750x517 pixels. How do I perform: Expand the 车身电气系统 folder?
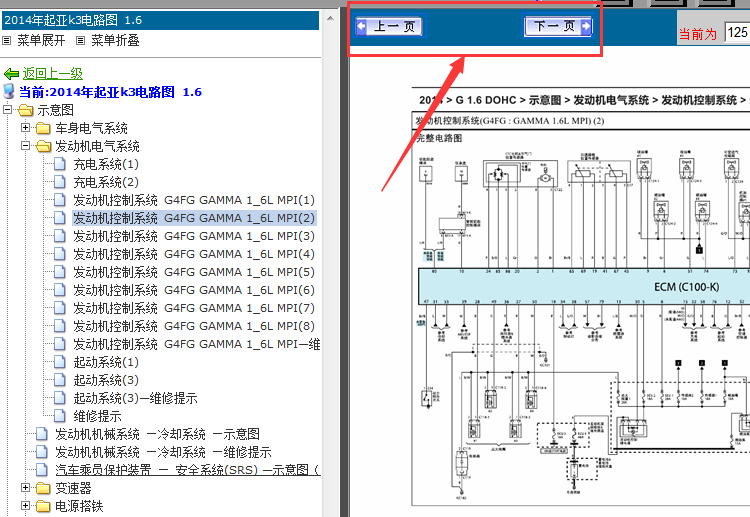pos(25,128)
